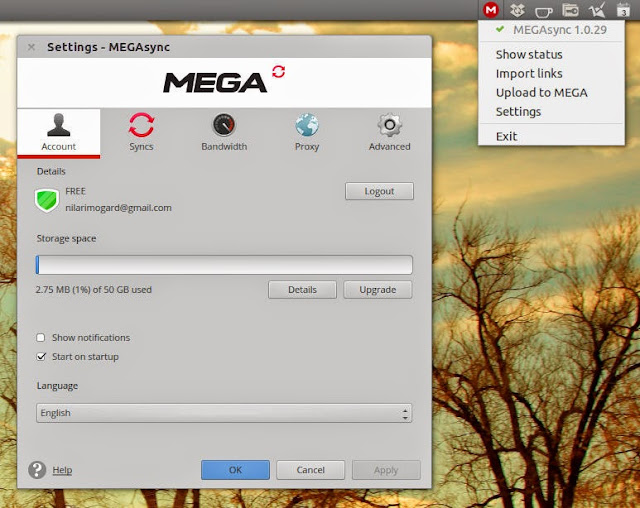
Task: Confirm settings with OK
Action: [x=236, y=470]
